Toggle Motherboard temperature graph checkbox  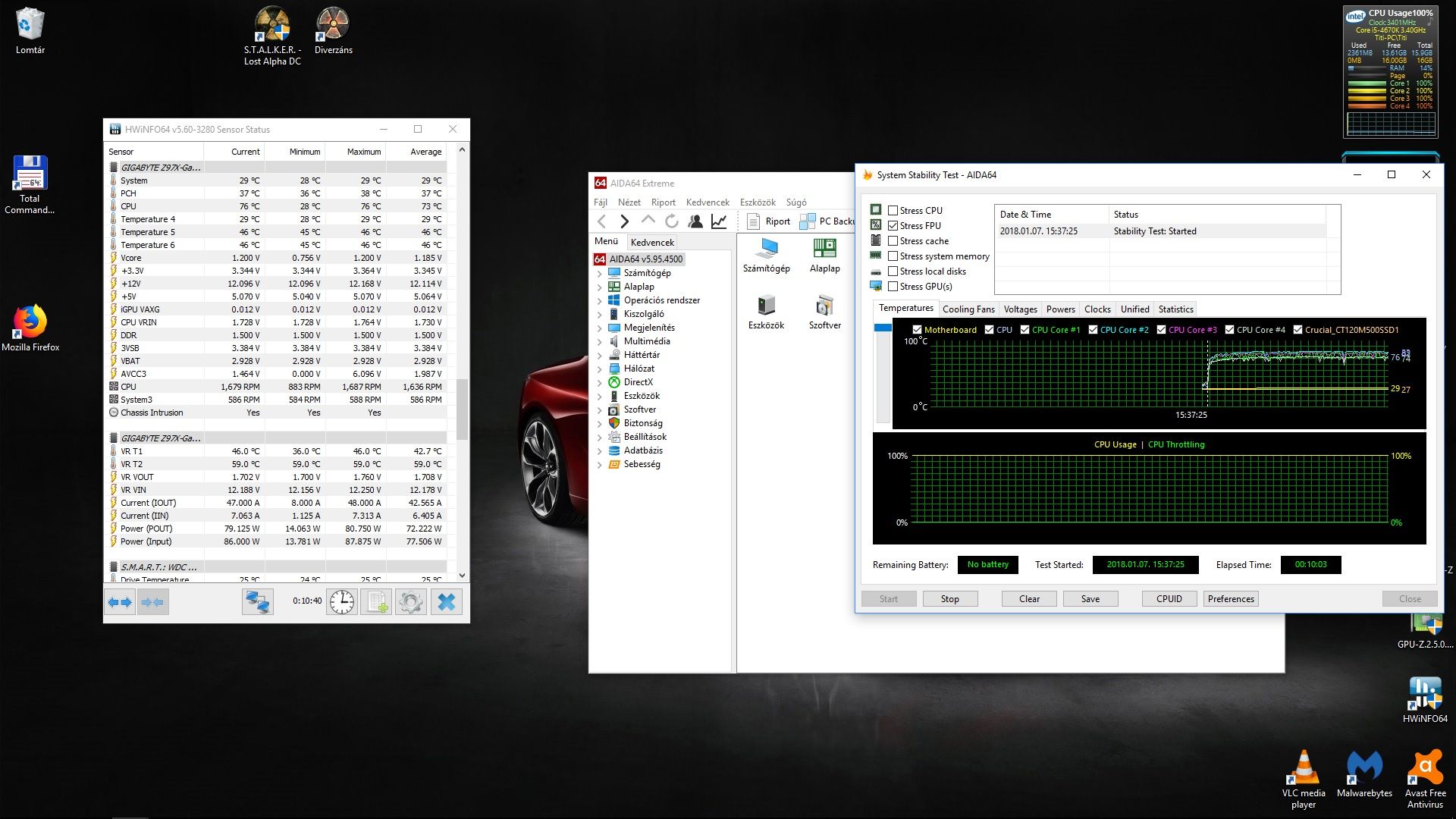[x=917, y=330]
